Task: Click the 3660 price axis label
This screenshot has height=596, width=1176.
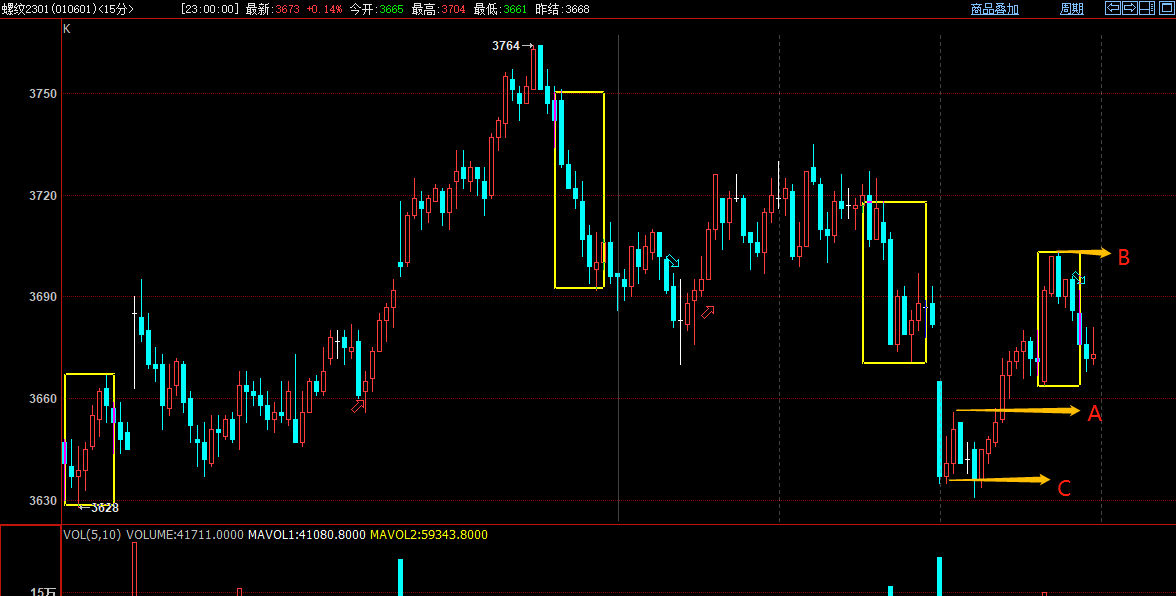Action: [43, 399]
